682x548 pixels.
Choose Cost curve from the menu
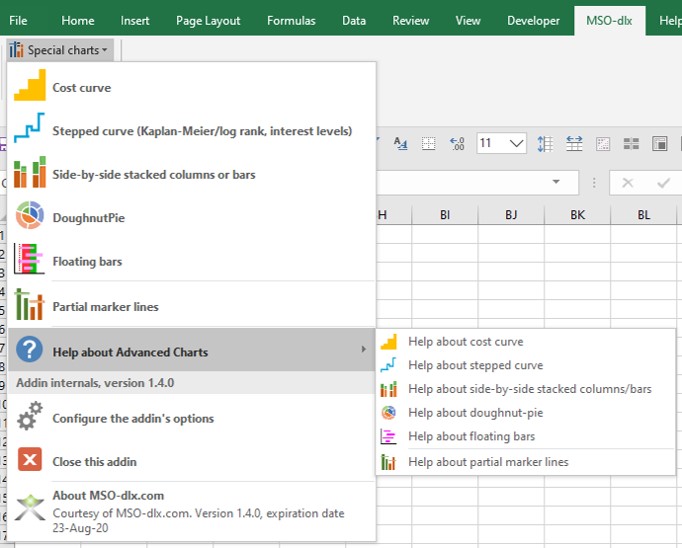pyautogui.click(x=191, y=86)
